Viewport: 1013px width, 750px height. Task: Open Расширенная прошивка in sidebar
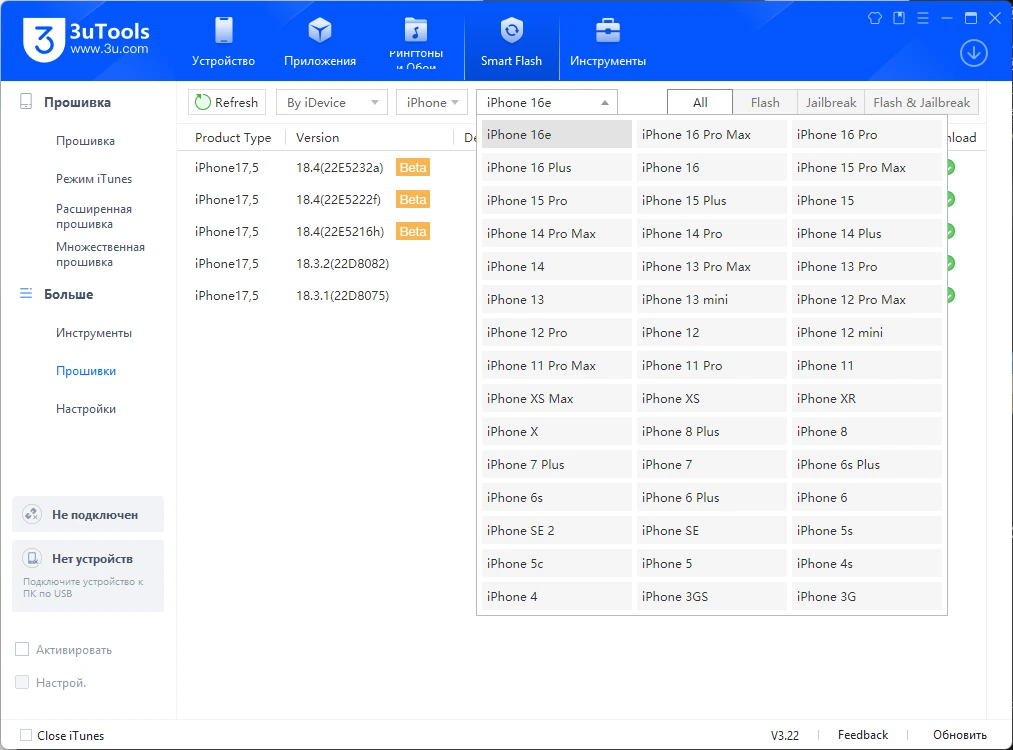[x=94, y=216]
